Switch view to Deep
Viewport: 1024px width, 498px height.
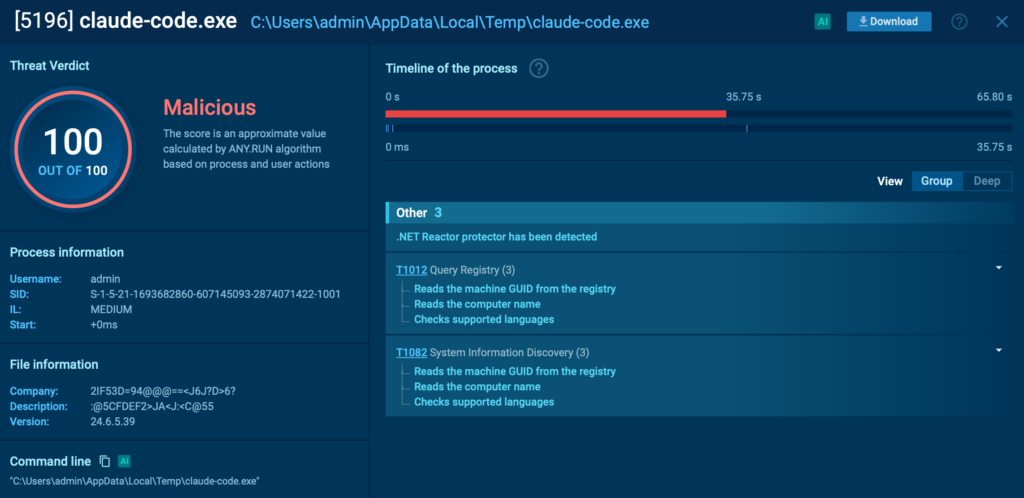(x=987, y=181)
